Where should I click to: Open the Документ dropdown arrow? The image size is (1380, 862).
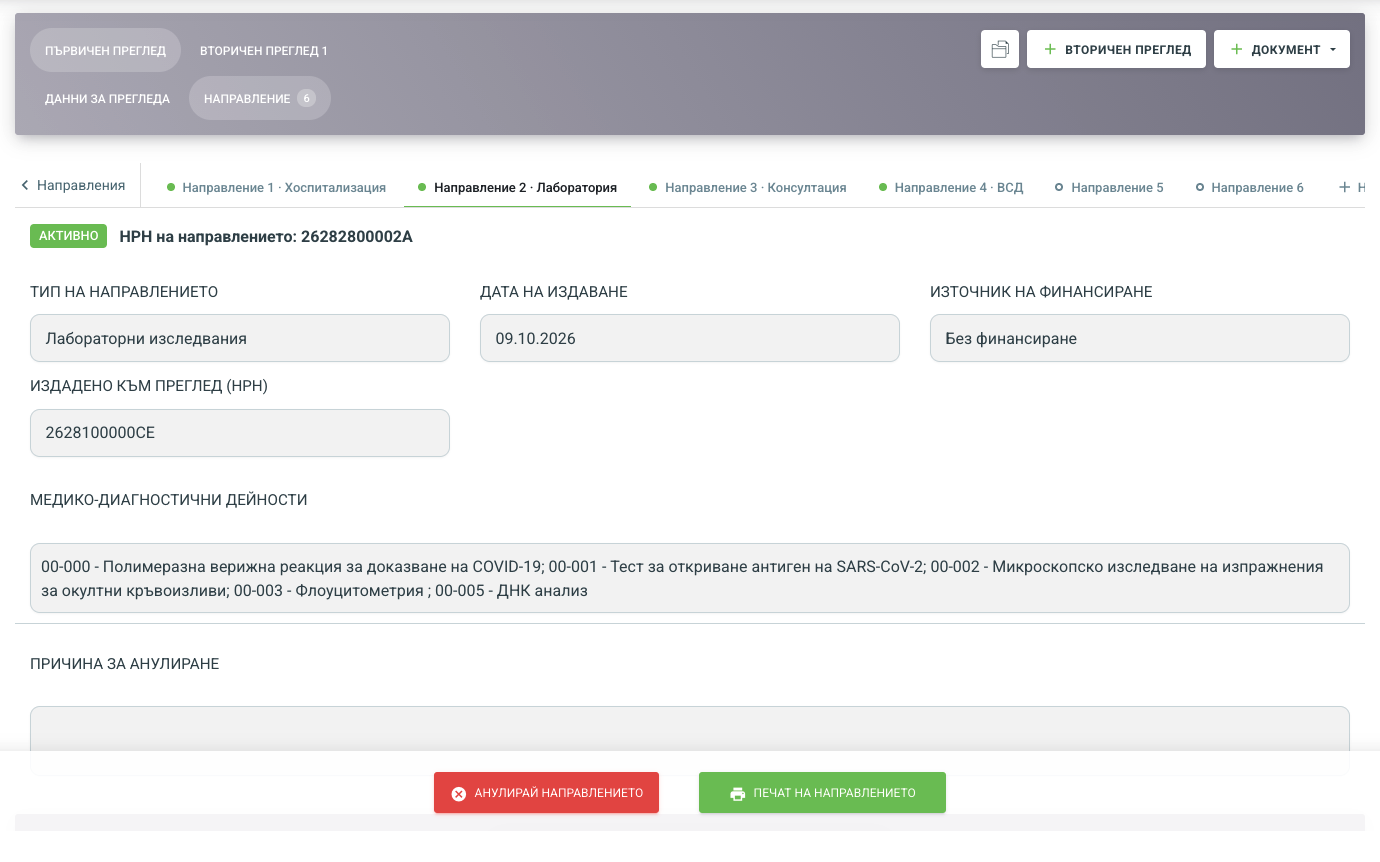point(1333,50)
